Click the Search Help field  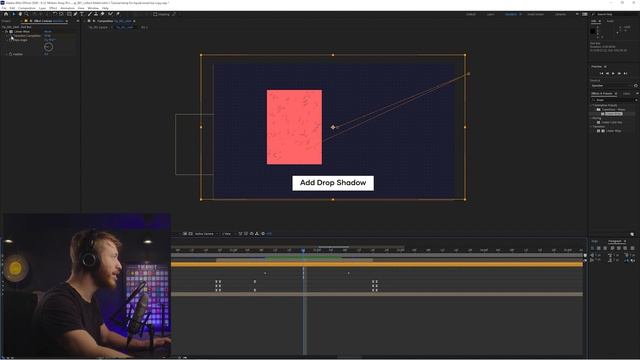tap(615, 14)
